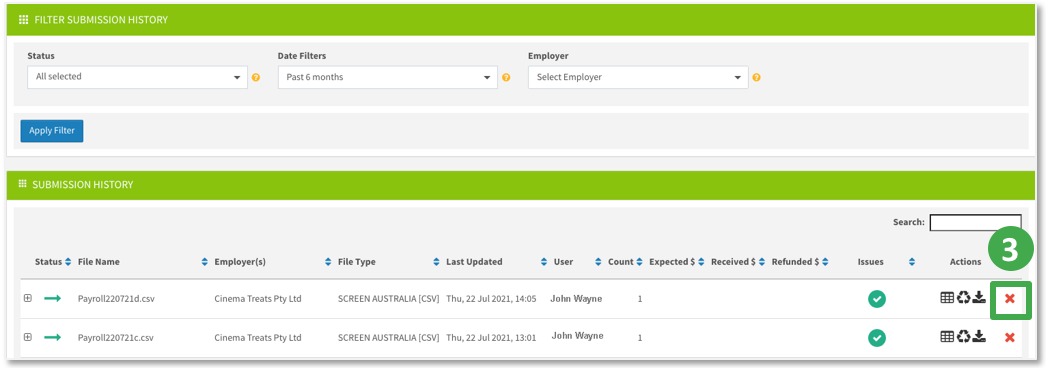Click the help icon beside Status dropdown
This screenshot has width=1046, height=368.
click(255, 77)
